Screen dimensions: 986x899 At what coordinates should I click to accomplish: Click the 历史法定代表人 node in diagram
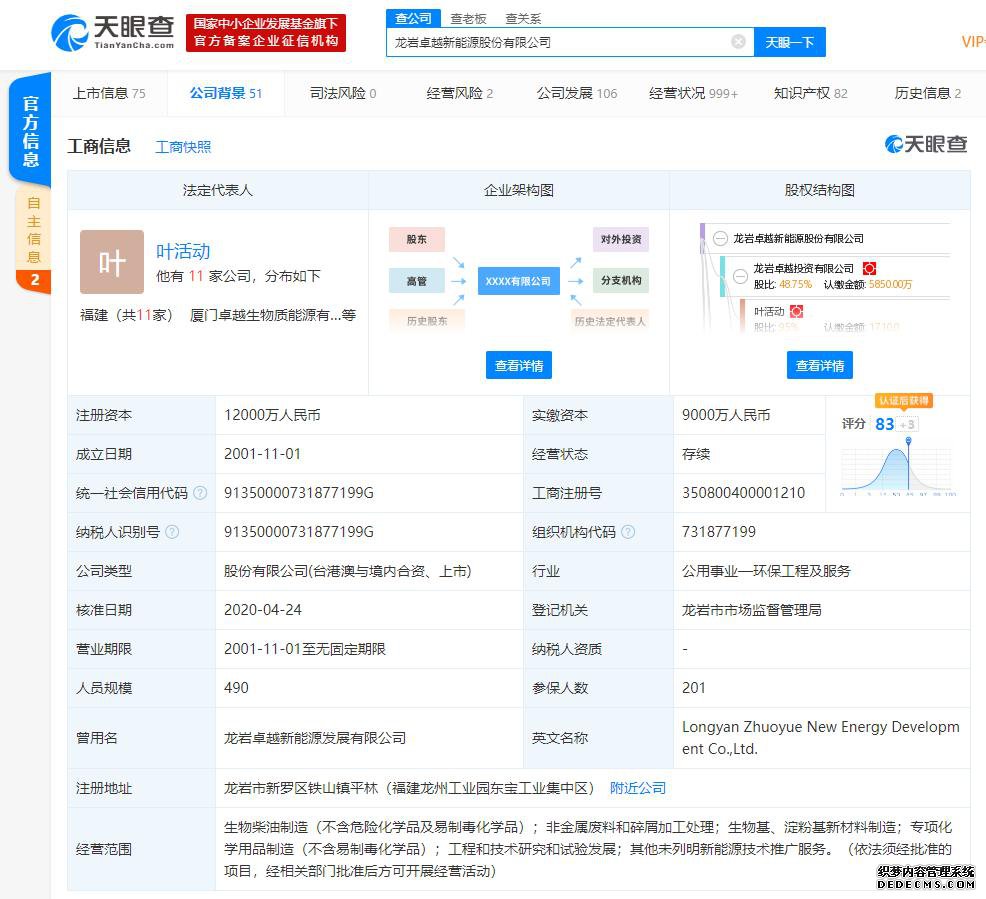[x=609, y=321]
